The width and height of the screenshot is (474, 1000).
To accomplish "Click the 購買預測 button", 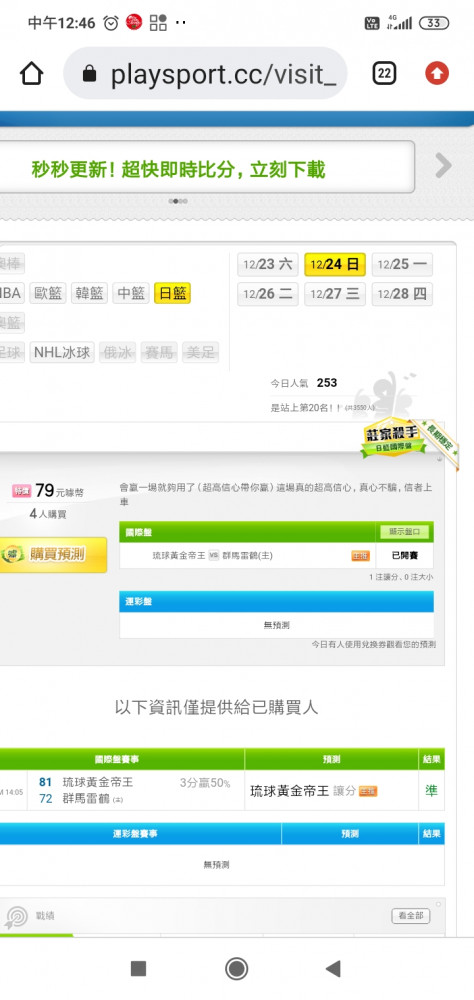I will coord(52,554).
